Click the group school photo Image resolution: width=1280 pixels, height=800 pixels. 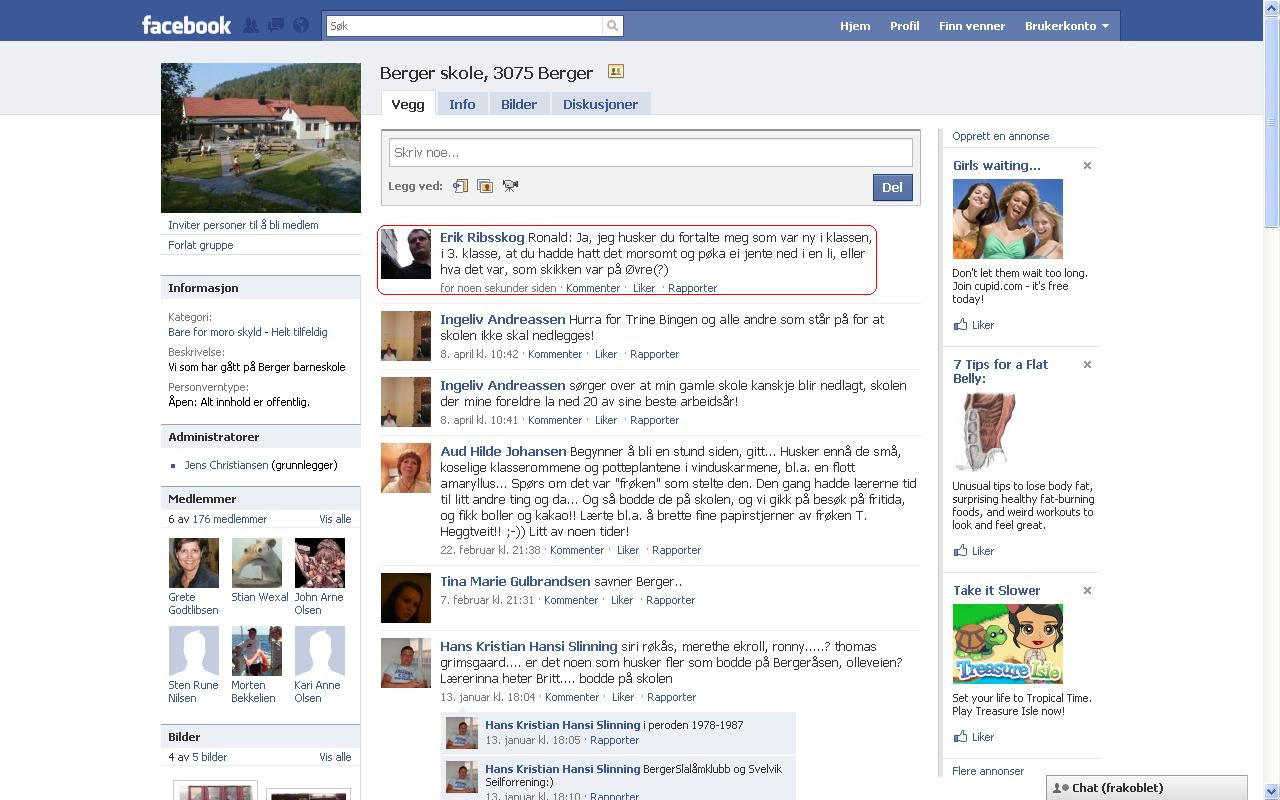[261, 138]
